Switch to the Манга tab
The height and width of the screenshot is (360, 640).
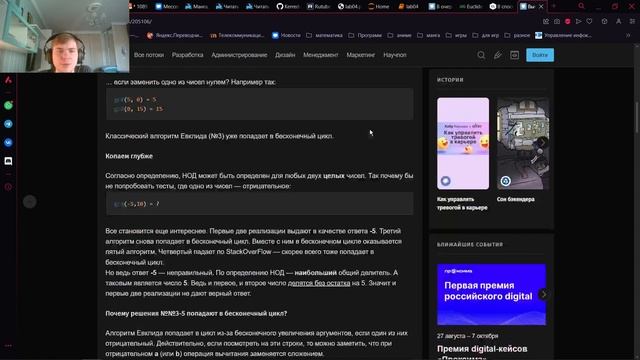[x=197, y=6]
